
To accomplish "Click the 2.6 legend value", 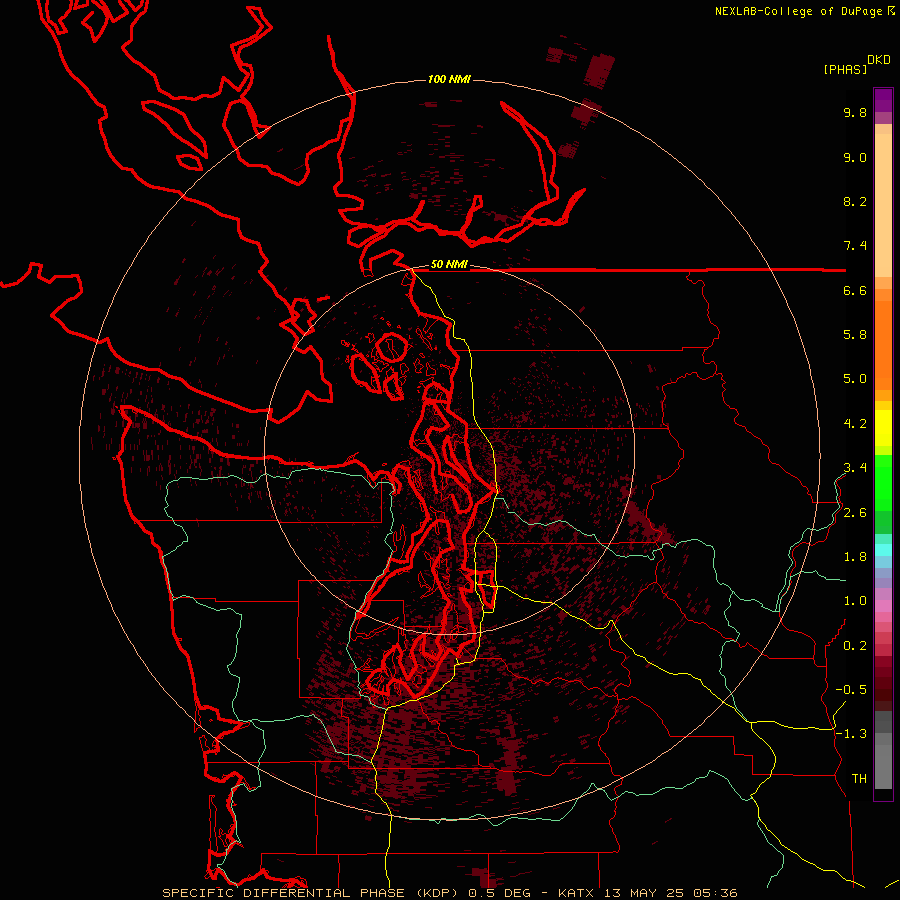I will 855,513.
